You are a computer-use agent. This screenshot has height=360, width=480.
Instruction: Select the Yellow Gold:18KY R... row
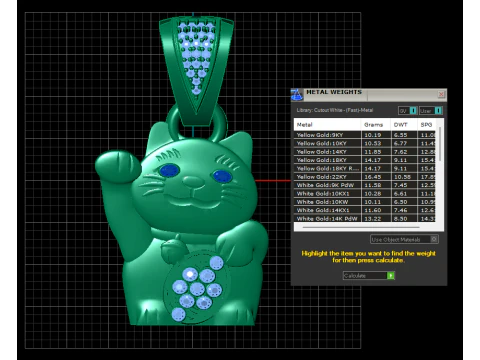coord(365,168)
